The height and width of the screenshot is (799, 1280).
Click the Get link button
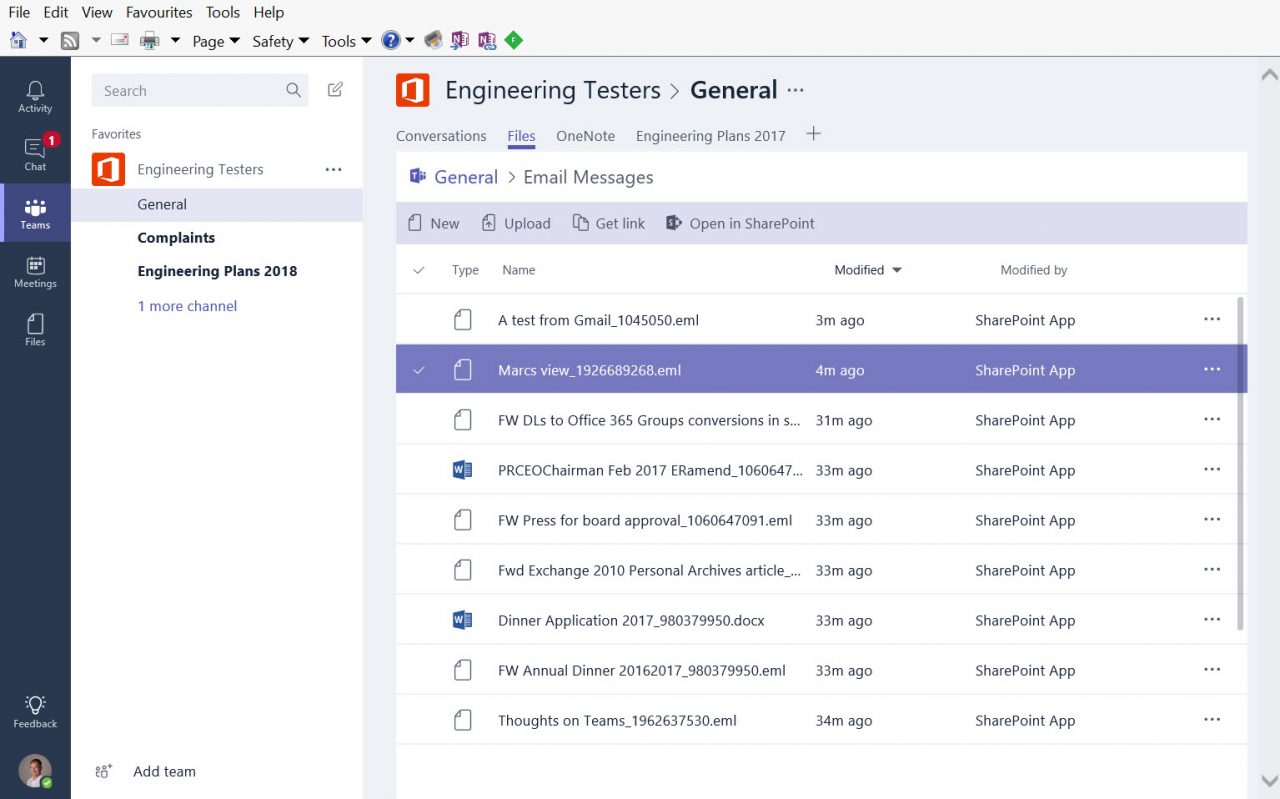point(609,223)
